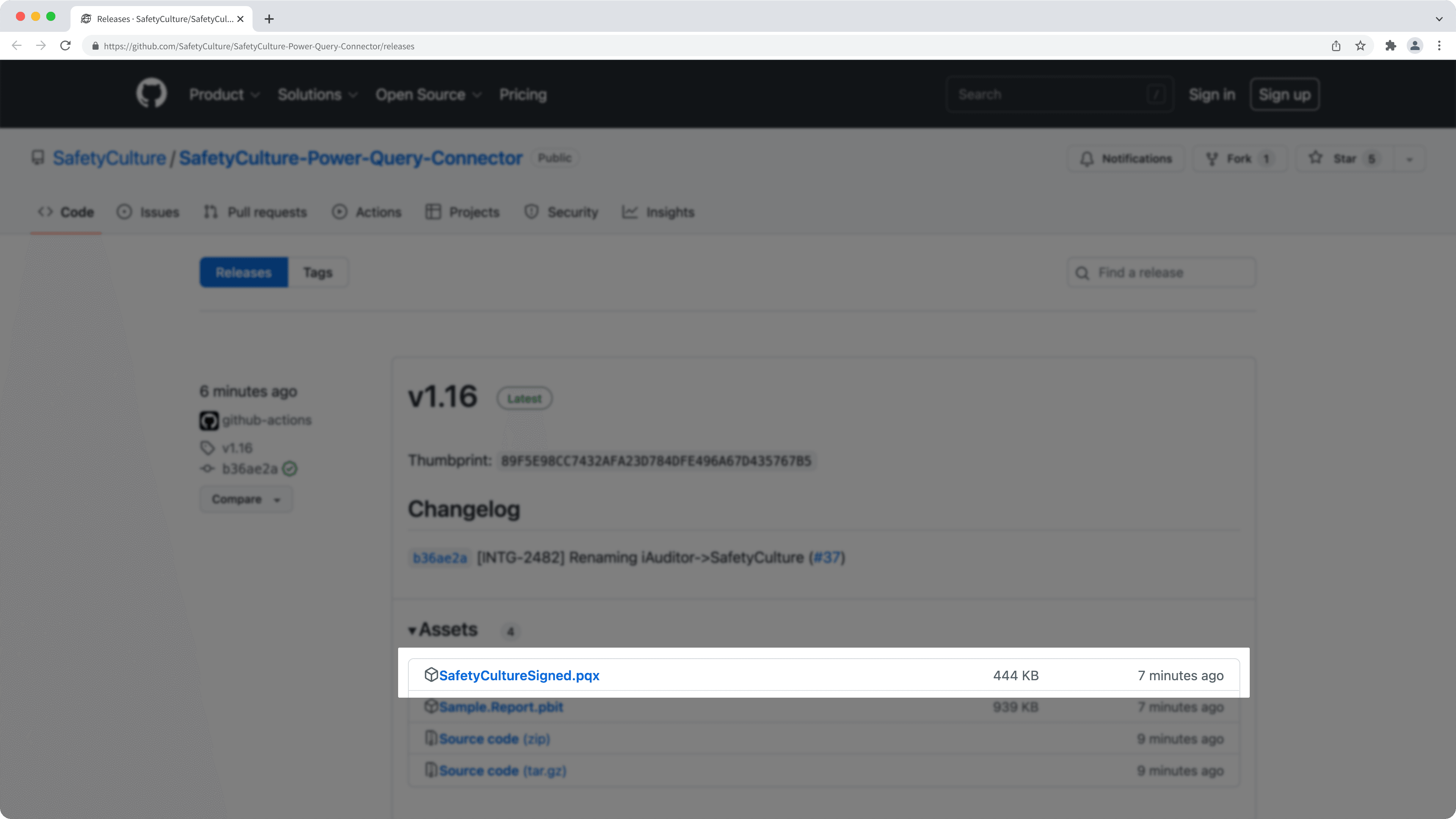
Task: Click the file icon beside Source code (zip)
Action: (431, 737)
